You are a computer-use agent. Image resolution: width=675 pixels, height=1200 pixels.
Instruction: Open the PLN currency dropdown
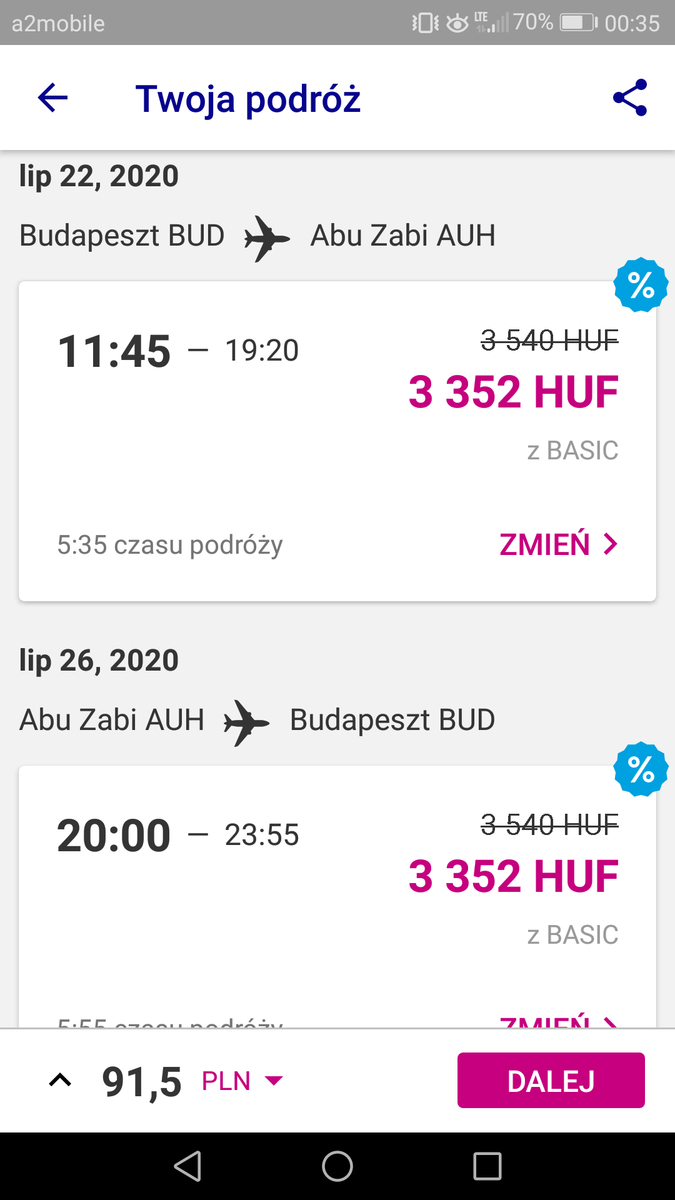coord(243,1080)
